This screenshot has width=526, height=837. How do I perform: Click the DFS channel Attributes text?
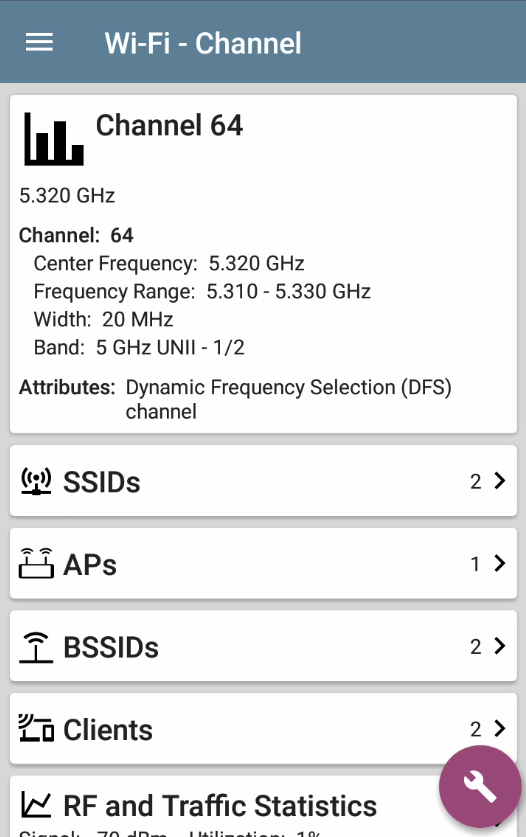coord(288,399)
